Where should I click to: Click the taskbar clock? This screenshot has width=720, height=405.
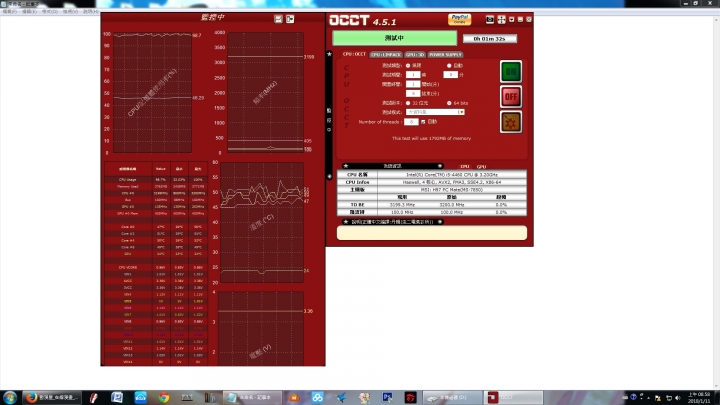tap(699, 398)
